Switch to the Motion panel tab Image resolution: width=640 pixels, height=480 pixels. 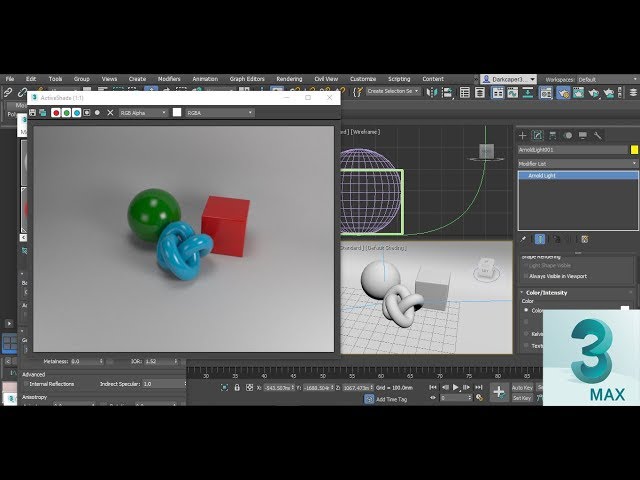click(568, 136)
